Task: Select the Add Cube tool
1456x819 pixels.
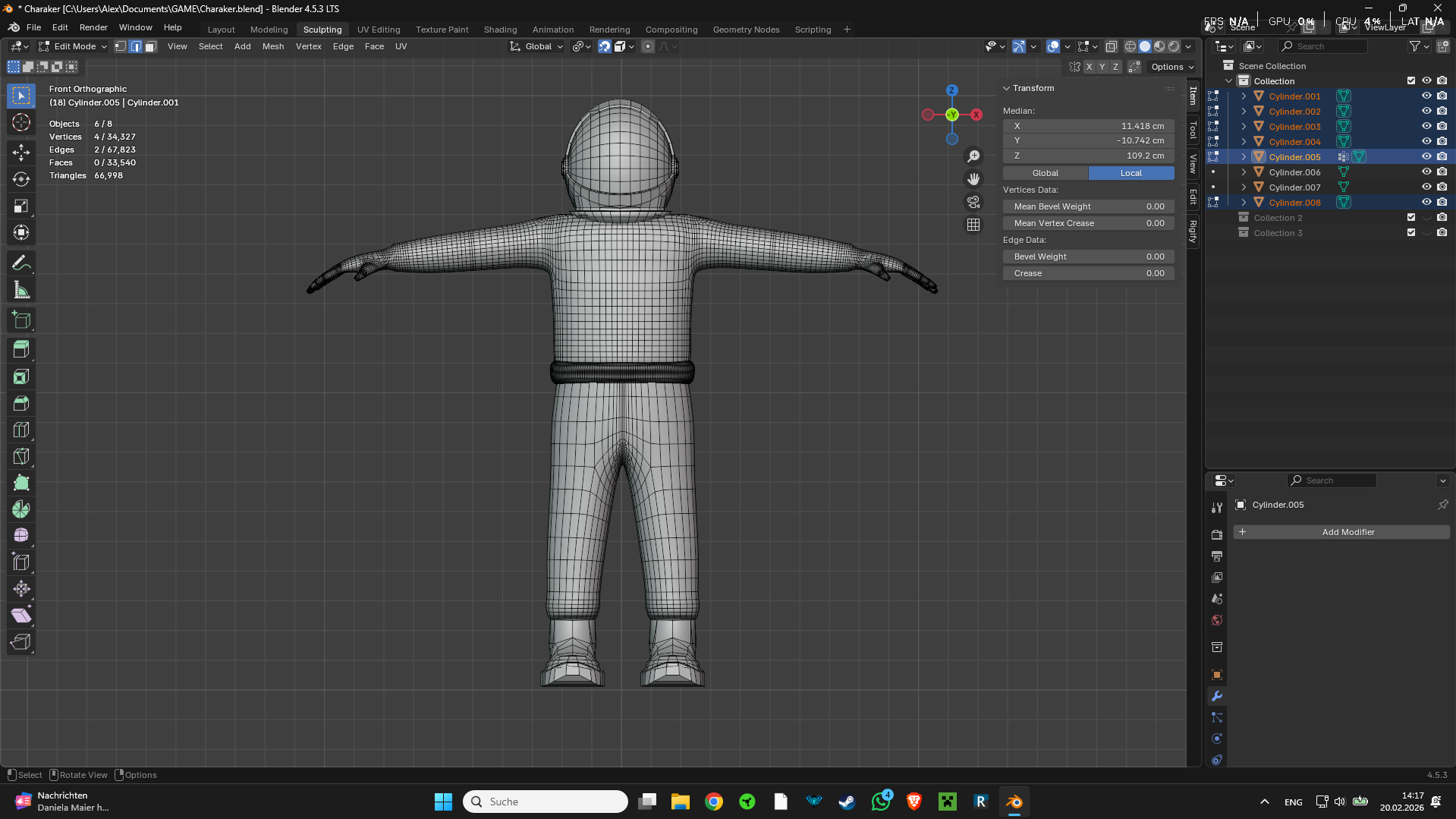Action: tap(21, 320)
